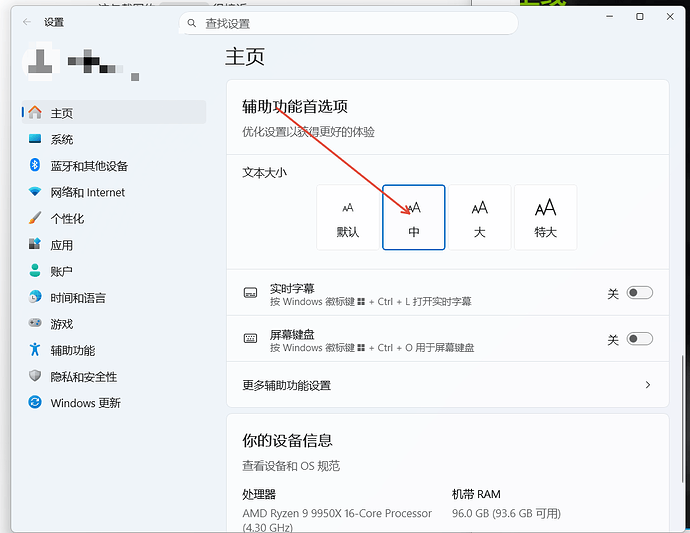Click the Wi-Fi icon for 网络和 Internet
690x533 pixels.
35,191
